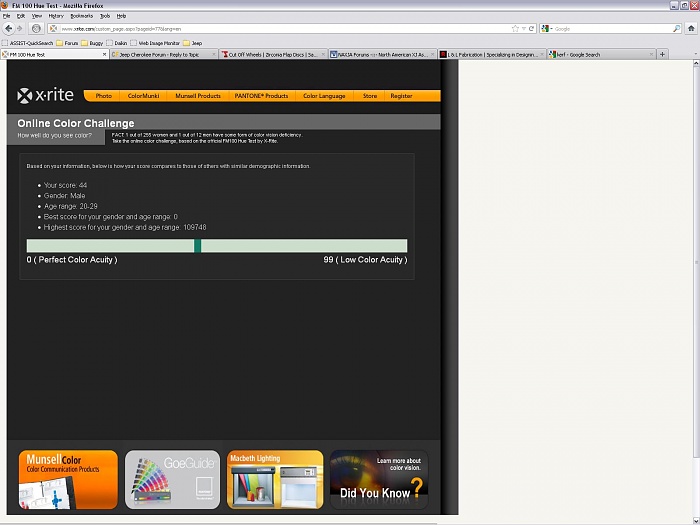The height and width of the screenshot is (525, 700).
Task: Open the GoeGuide banner
Action: point(172,479)
